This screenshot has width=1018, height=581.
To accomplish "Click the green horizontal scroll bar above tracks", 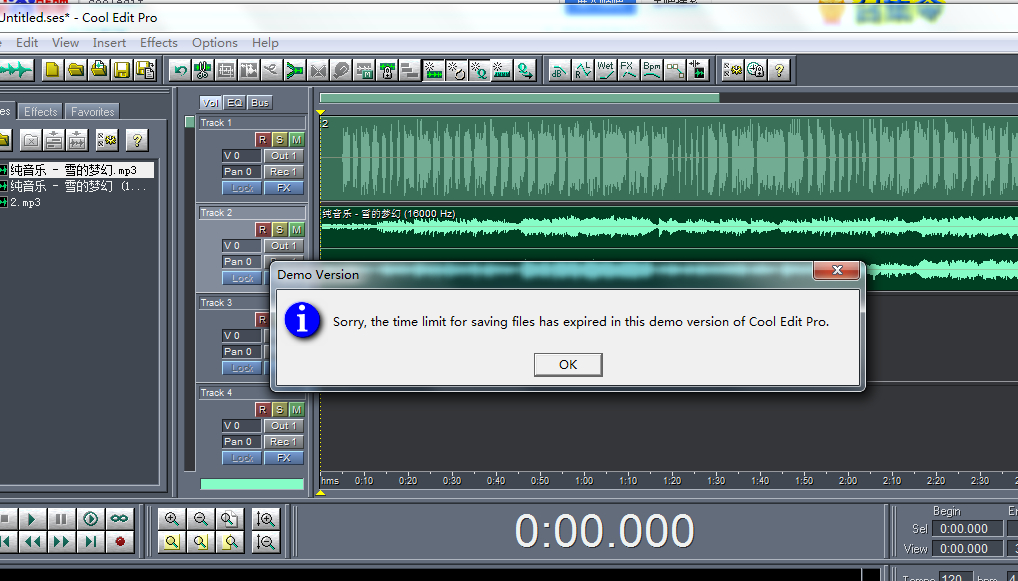I will [x=519, y=98].
